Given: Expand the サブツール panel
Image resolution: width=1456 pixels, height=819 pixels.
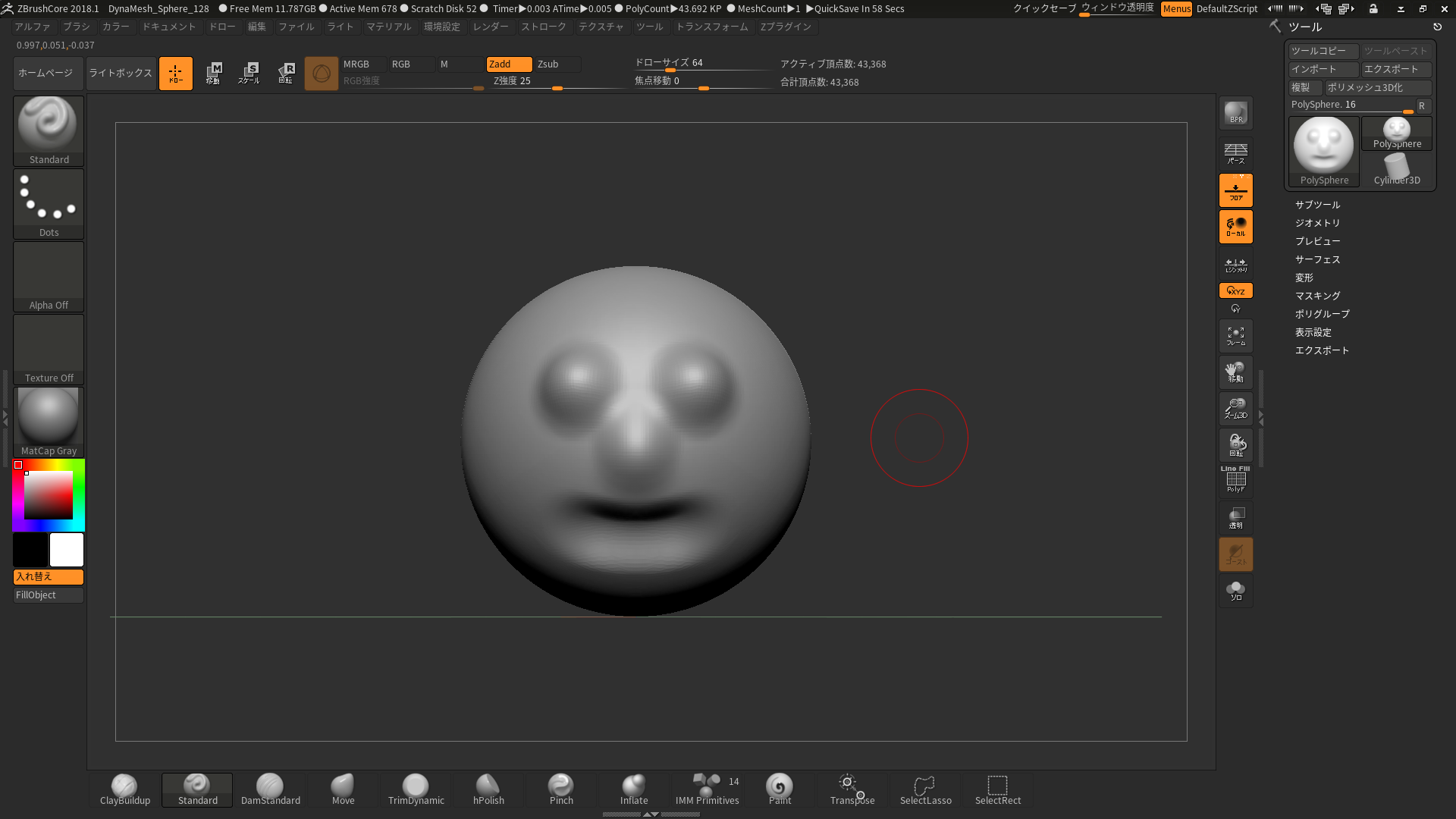Looking at the screenshot, I should click(x=1316, y=204).
